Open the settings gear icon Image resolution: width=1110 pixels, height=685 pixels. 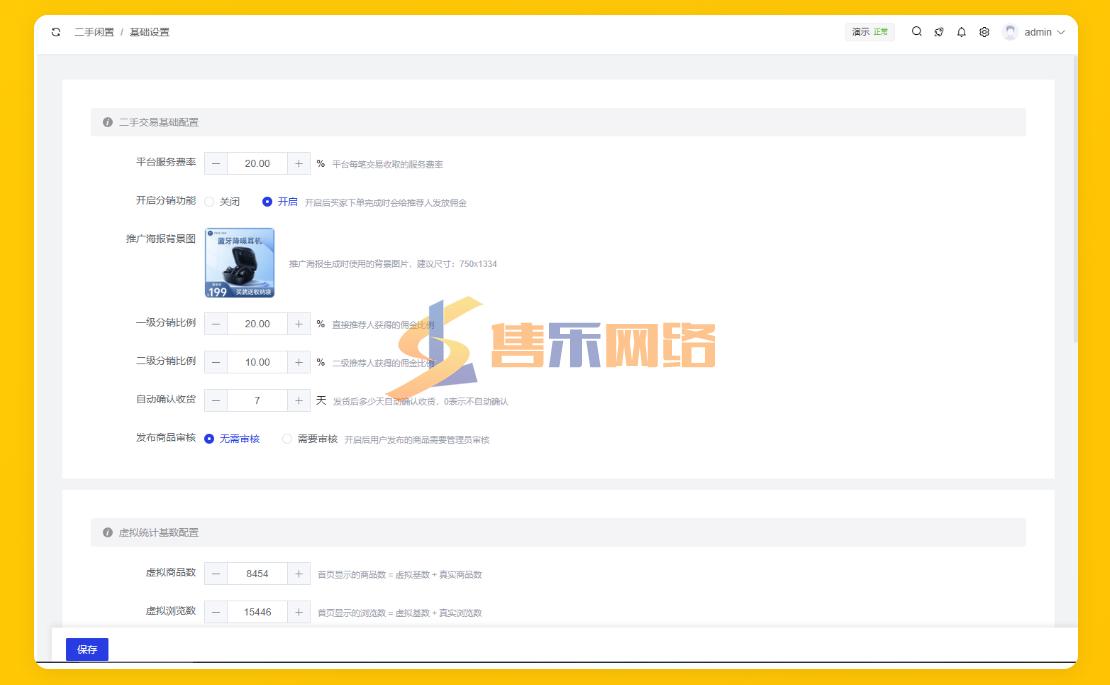pos(984,32)
